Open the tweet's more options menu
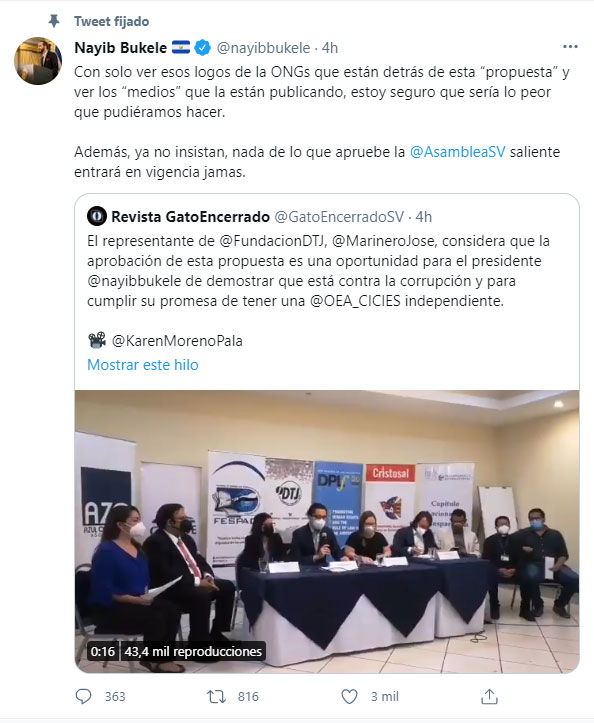 [x=570, y=47]
